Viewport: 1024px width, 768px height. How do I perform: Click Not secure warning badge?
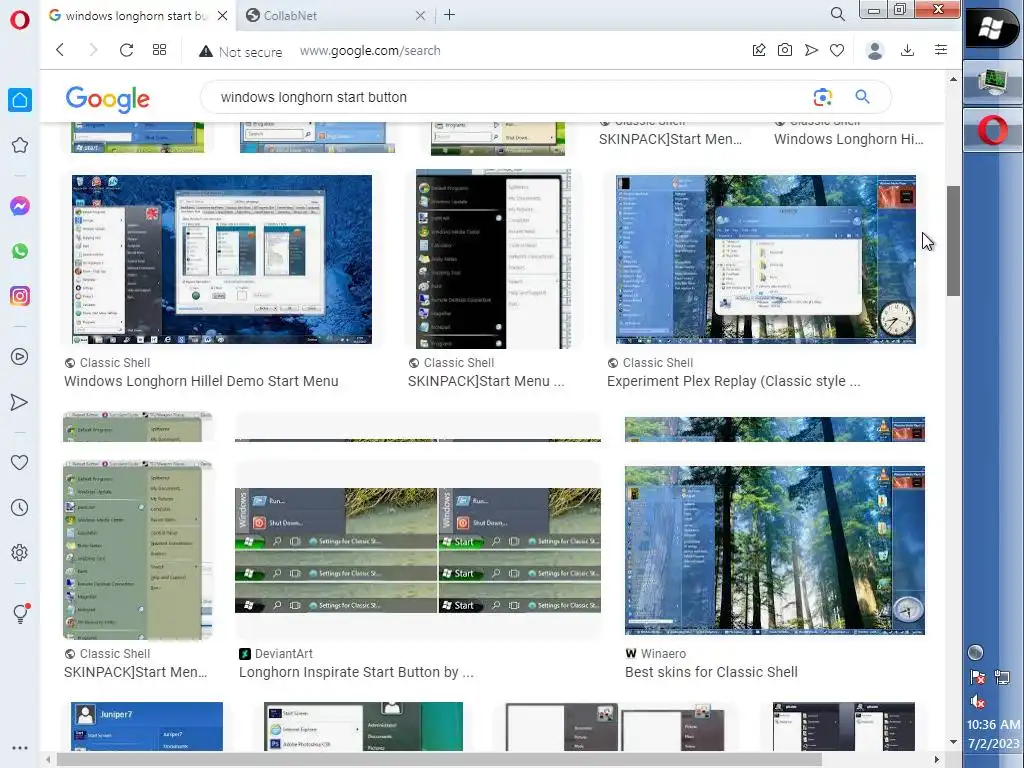point(240,52)
